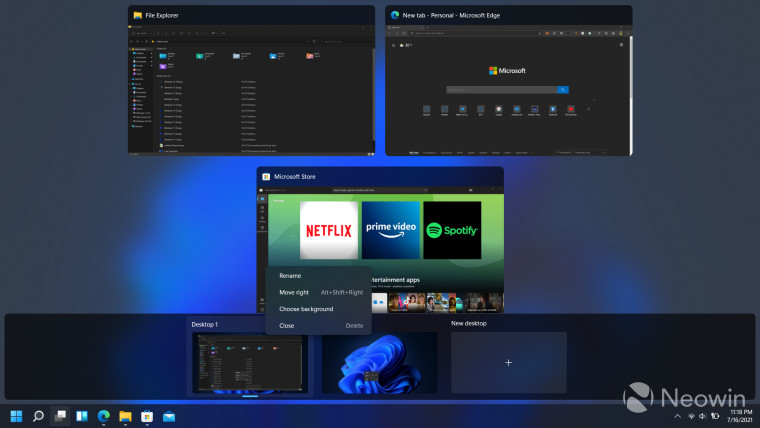Open the hamburger menu in Edge new tab
Image resolution: width=760 pixels, height=428 pixels.
[393, 45]
